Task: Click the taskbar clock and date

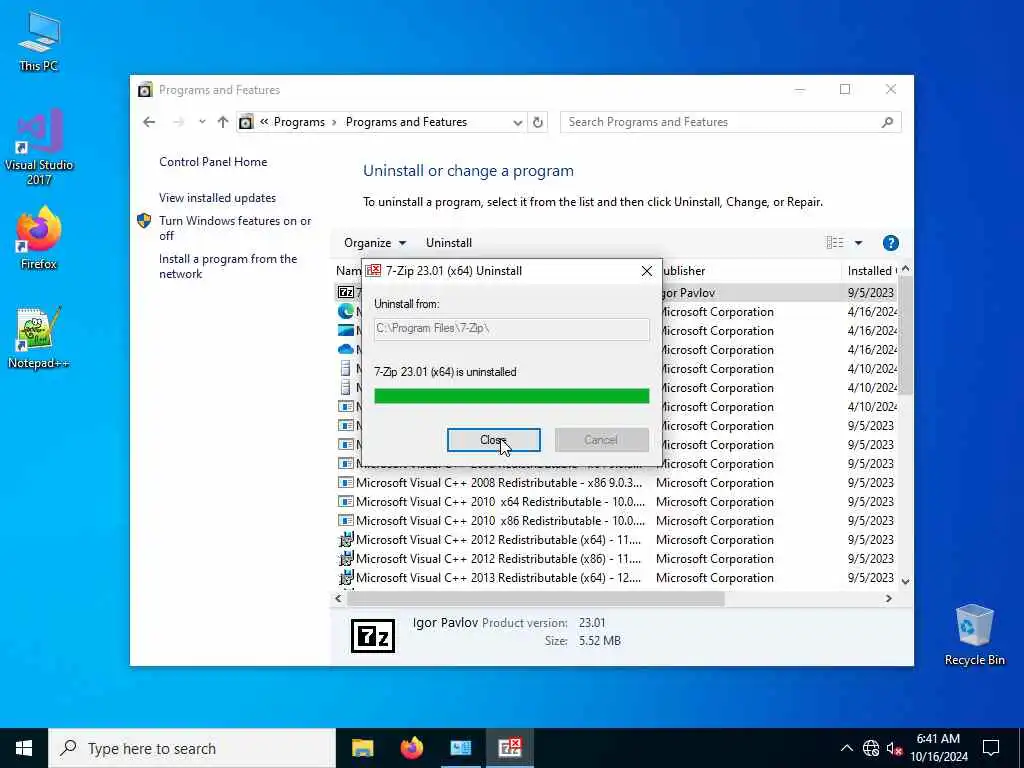Action: point(938,748)
